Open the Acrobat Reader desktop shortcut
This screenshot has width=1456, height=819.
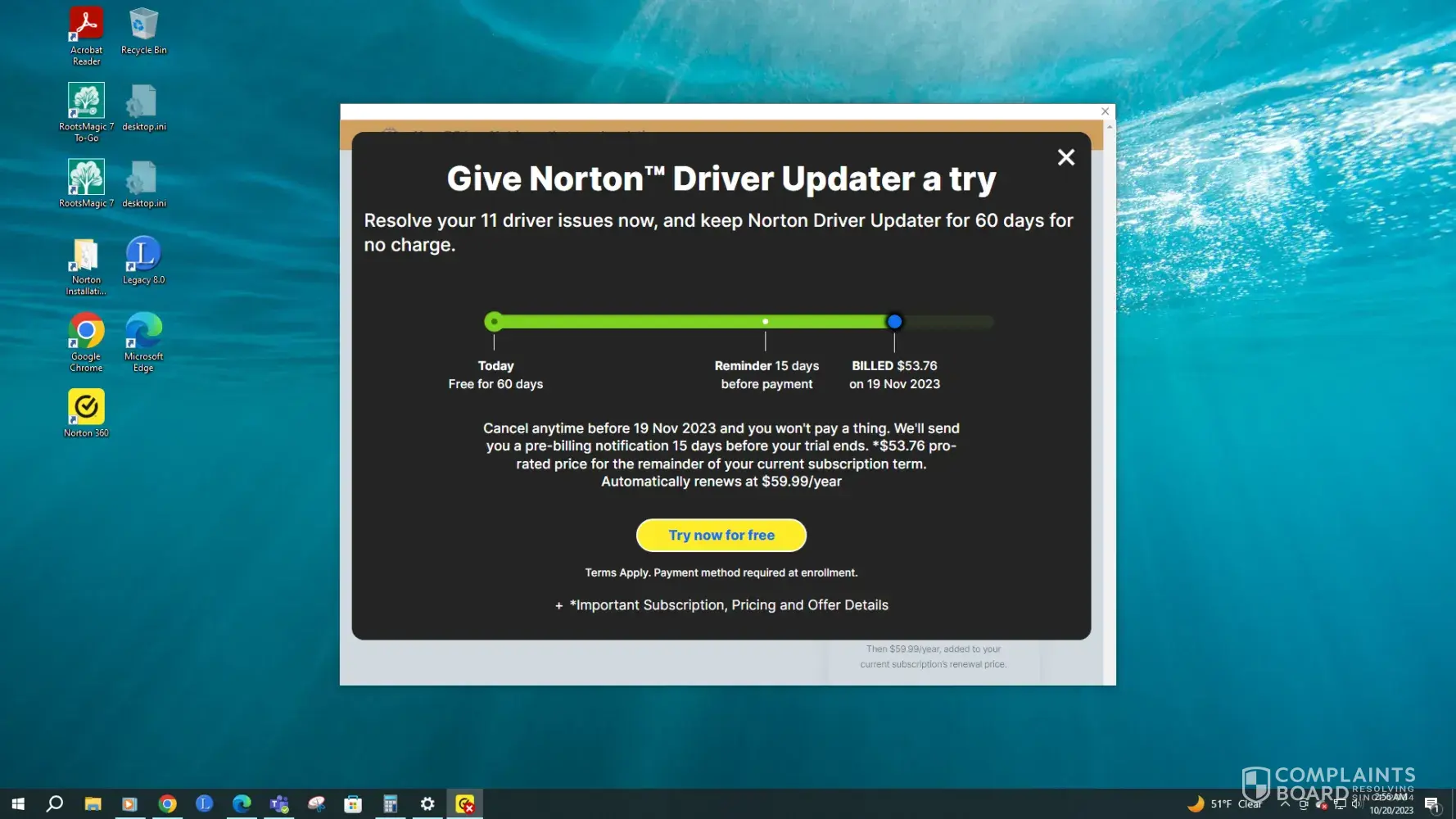coord(86,35)
